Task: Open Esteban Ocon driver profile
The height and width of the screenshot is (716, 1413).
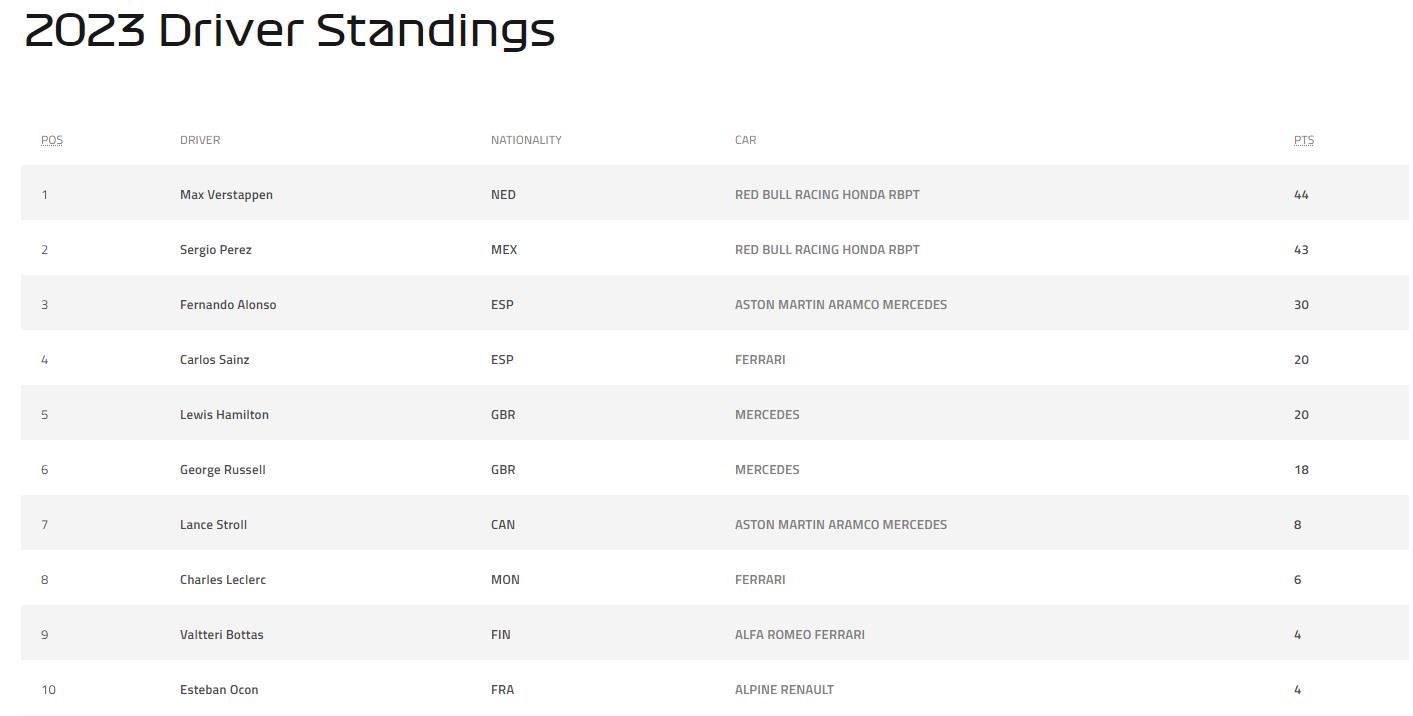Action: click(219, 690)
